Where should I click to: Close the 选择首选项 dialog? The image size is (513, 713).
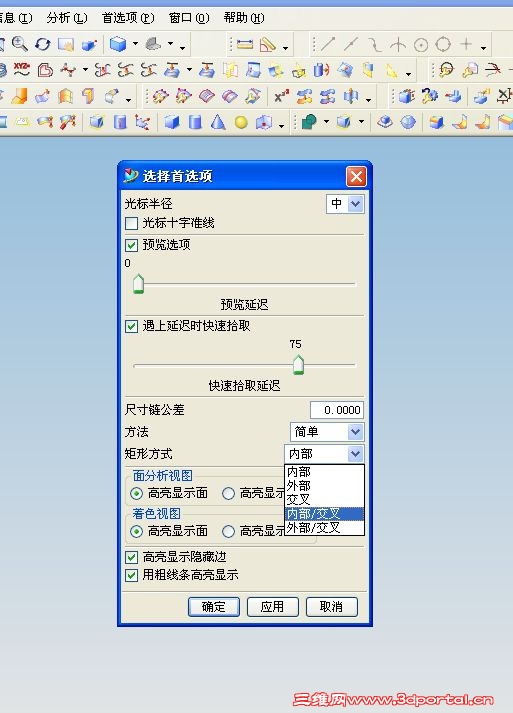[356, 176]
